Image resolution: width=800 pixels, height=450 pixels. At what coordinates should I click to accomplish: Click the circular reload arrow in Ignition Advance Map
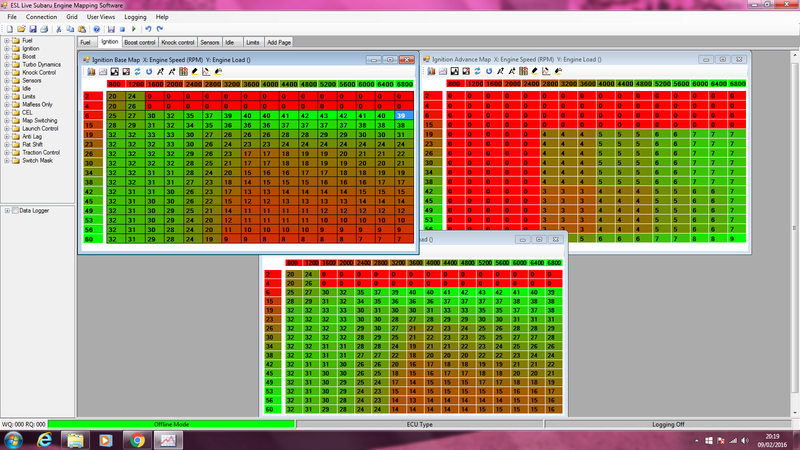(x=489, y=71)
